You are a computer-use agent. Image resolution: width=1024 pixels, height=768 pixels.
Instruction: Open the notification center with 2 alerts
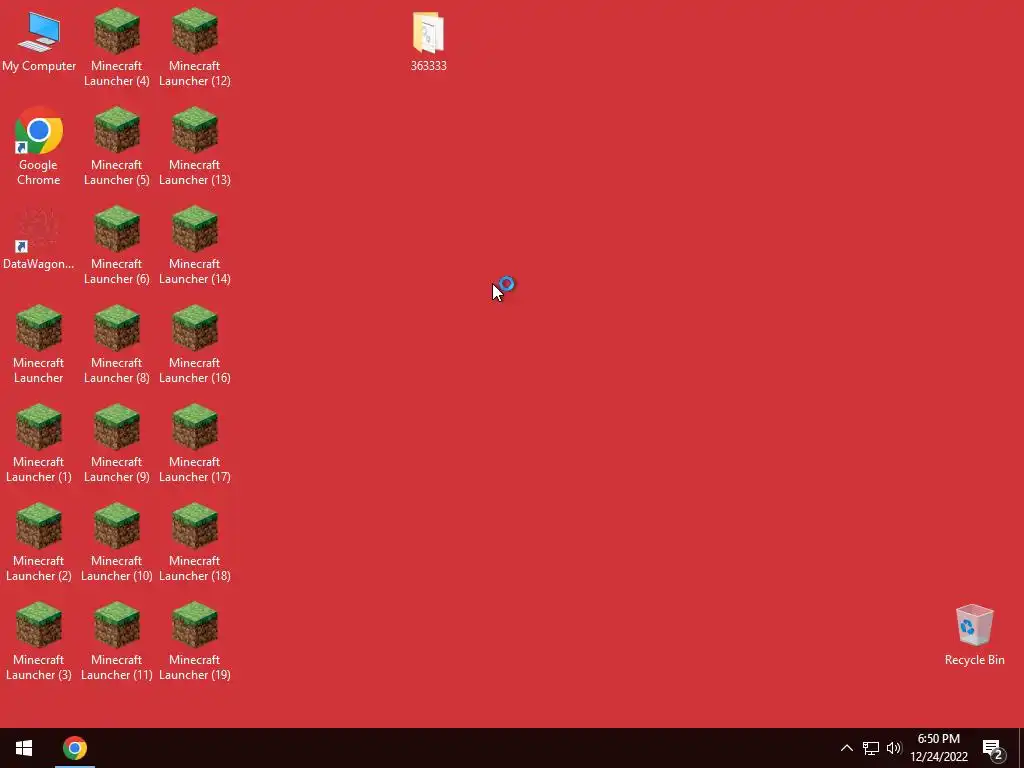coord(993,749)
